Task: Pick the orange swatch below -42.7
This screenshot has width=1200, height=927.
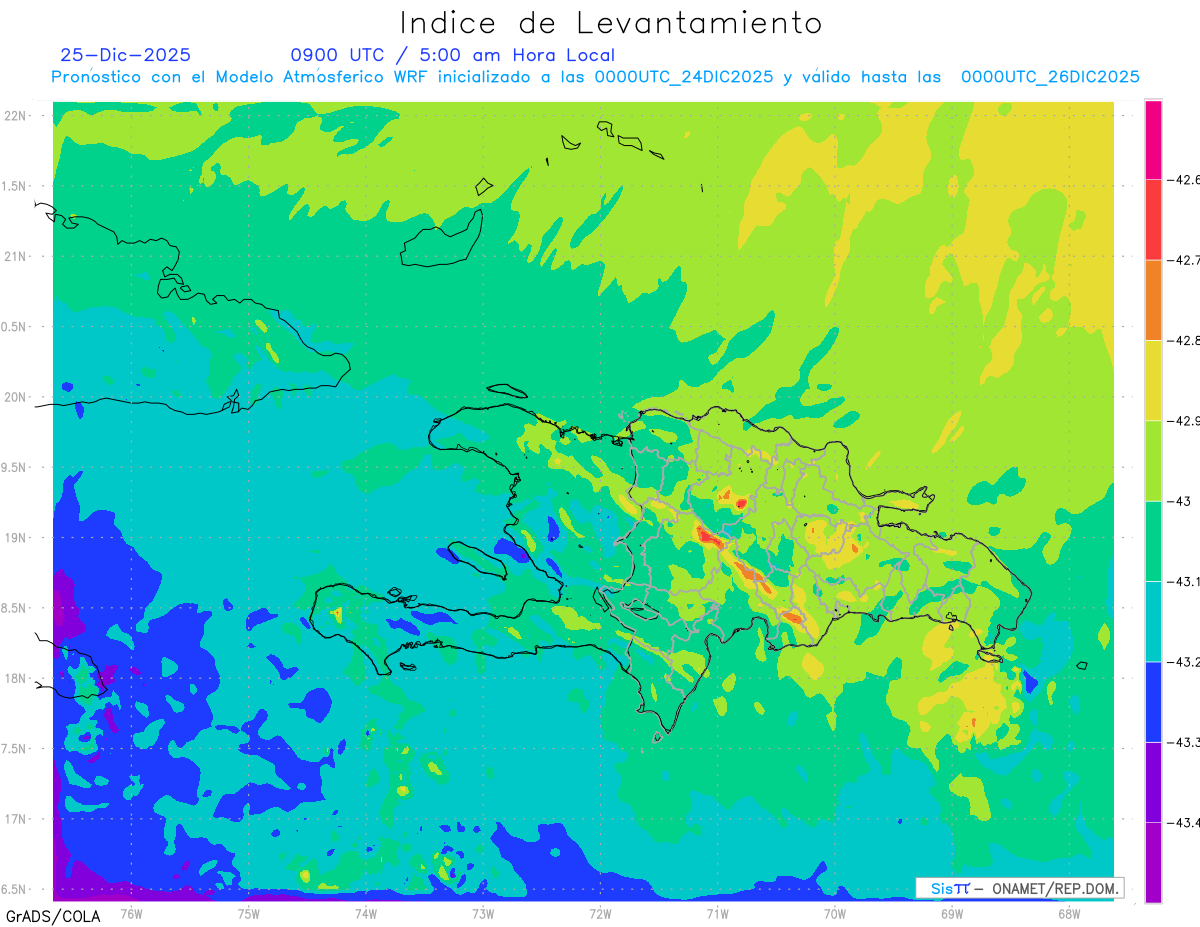Action: [x=1153, y=300]
